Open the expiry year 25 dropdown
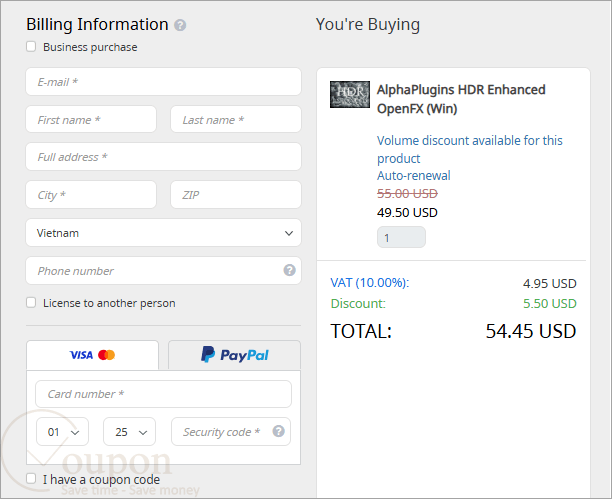Image resolution: width=612 pixels, height=499 pixels. (x=130, y=432)
